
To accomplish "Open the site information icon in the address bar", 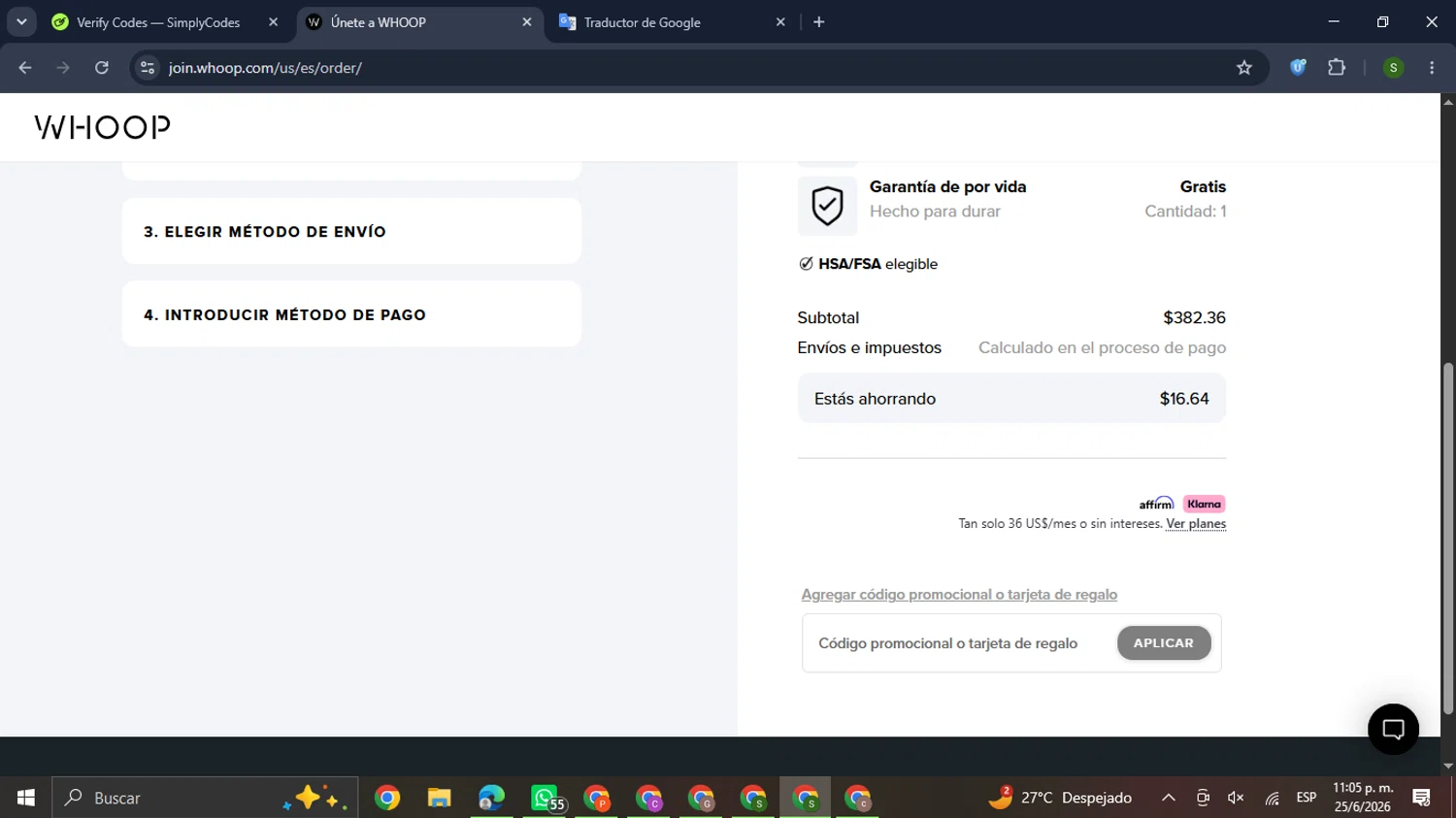I will coord(148,68).
